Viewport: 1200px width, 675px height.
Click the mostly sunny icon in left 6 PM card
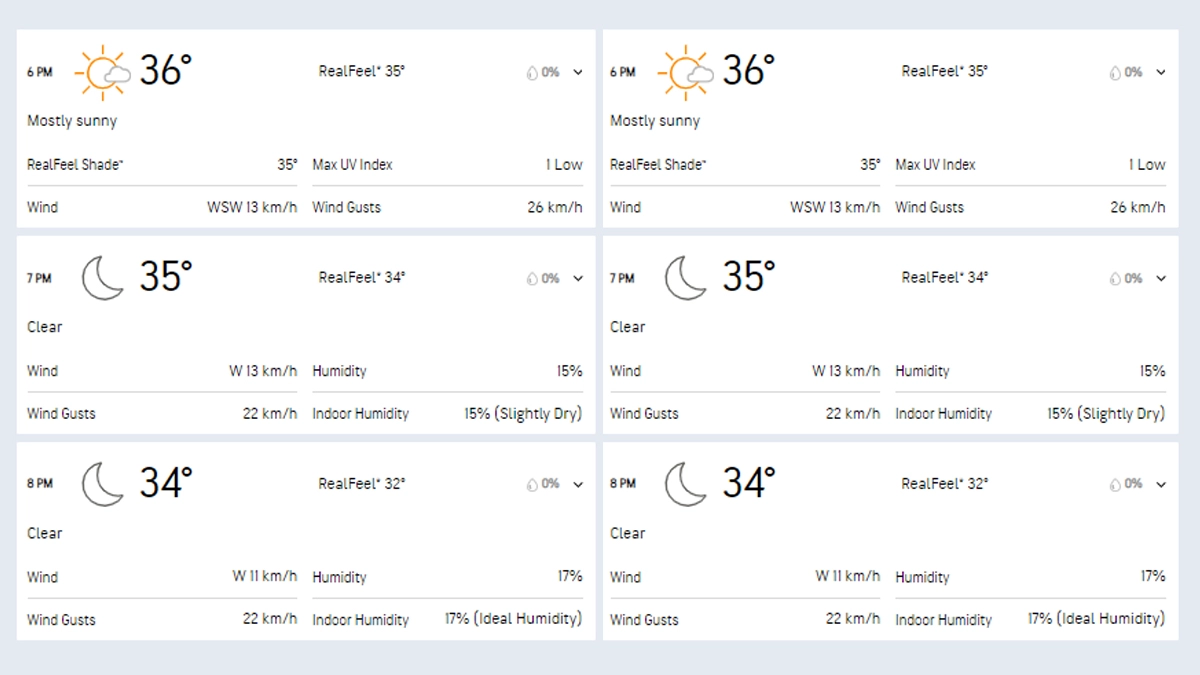(x=105, y=72)
